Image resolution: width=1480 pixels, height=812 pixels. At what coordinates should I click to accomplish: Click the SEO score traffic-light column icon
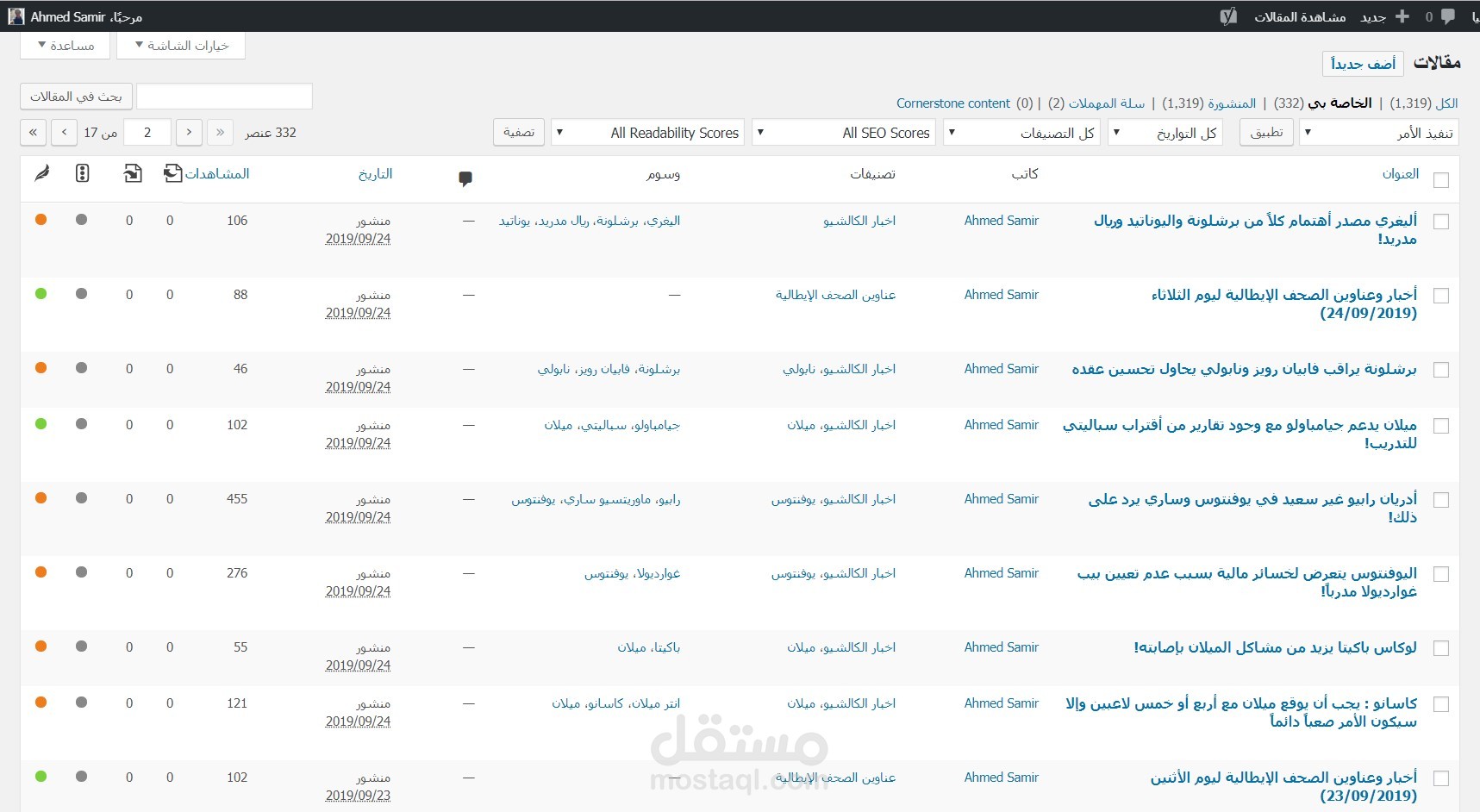click(82, 173)
